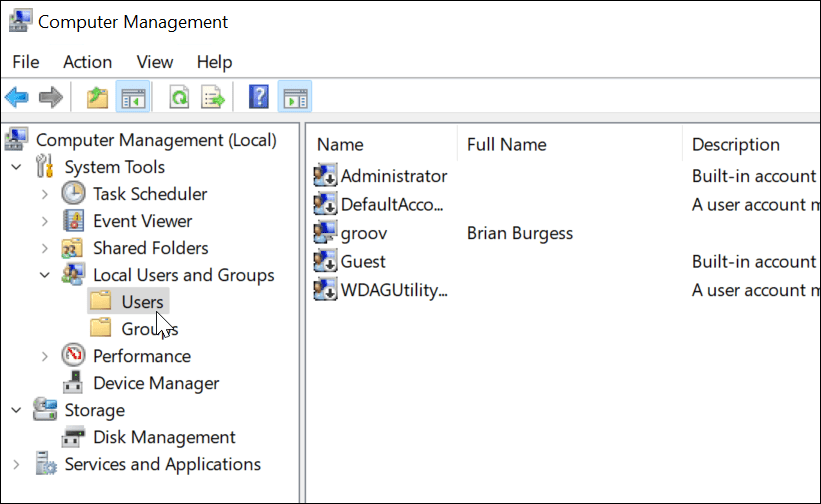Viewport: 821px width, 504px height.
Task: Click the Back arrow toolbar button
Action: (16, 97)
